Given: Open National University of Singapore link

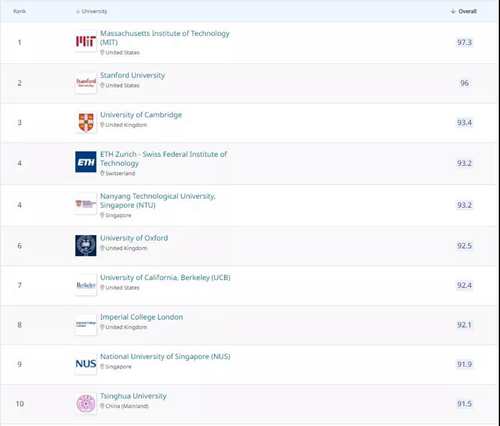Looking at the screenshot, I should coord(165,356).
